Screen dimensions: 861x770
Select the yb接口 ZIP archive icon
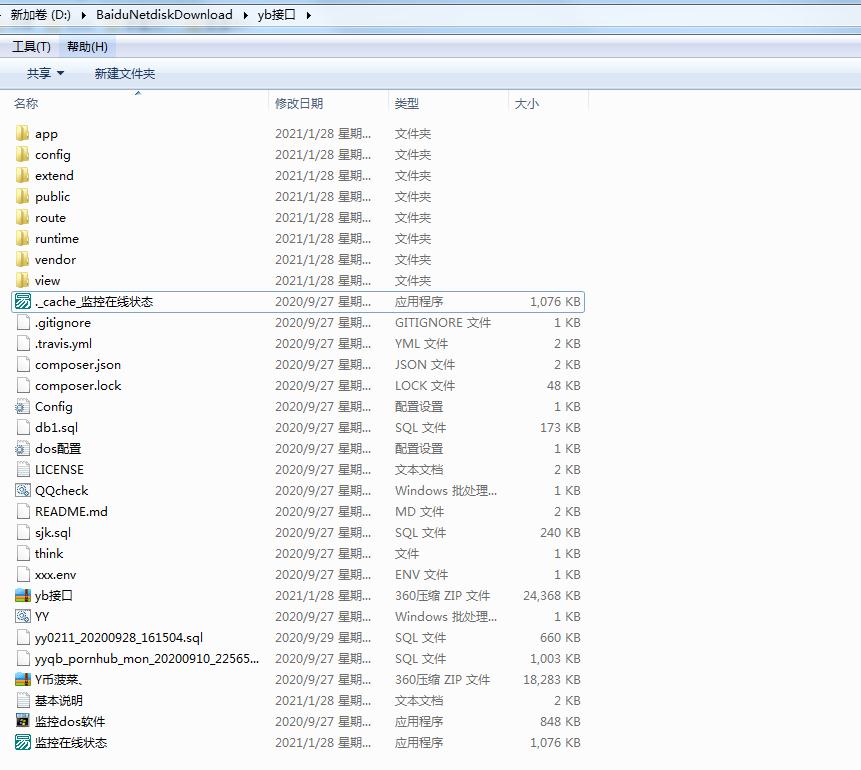point(23,596)
